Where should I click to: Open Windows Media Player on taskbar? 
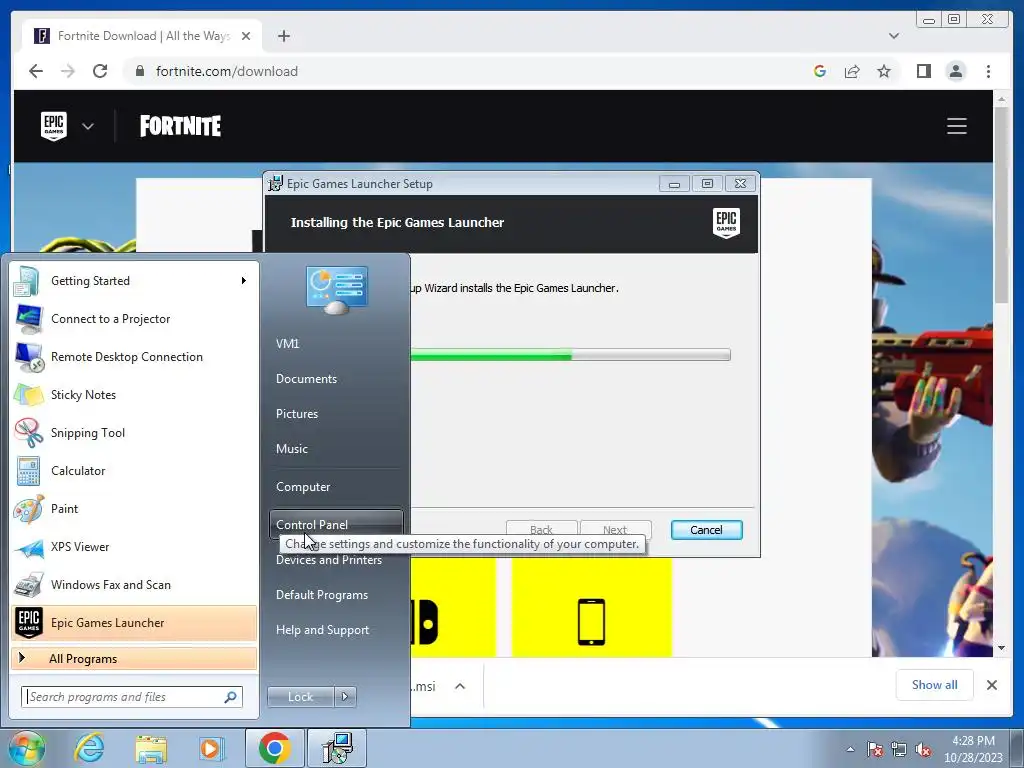[211, 748]
